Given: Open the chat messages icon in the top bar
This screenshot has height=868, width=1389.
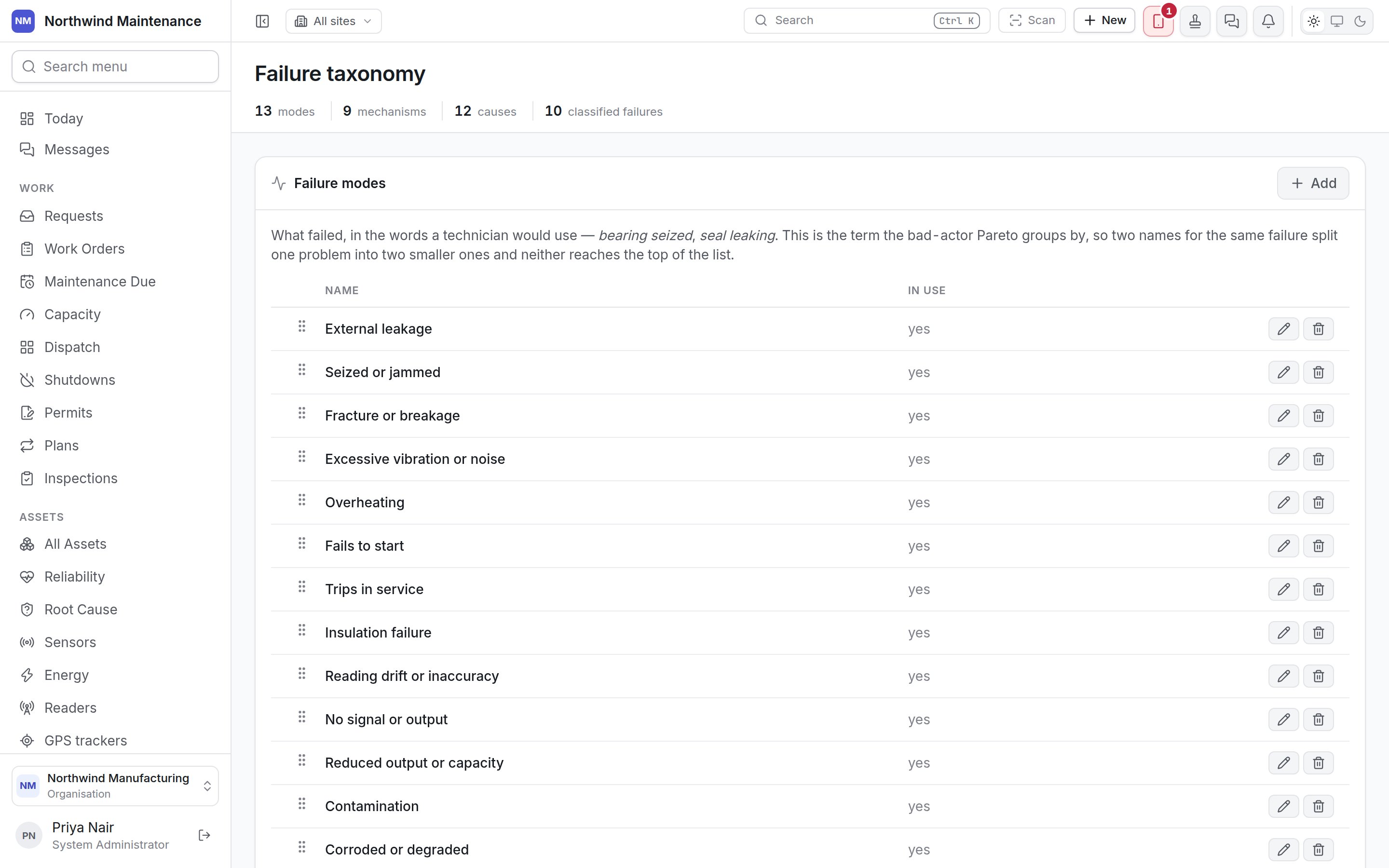Looking at the screenshot, I should tap(1232, 21).
